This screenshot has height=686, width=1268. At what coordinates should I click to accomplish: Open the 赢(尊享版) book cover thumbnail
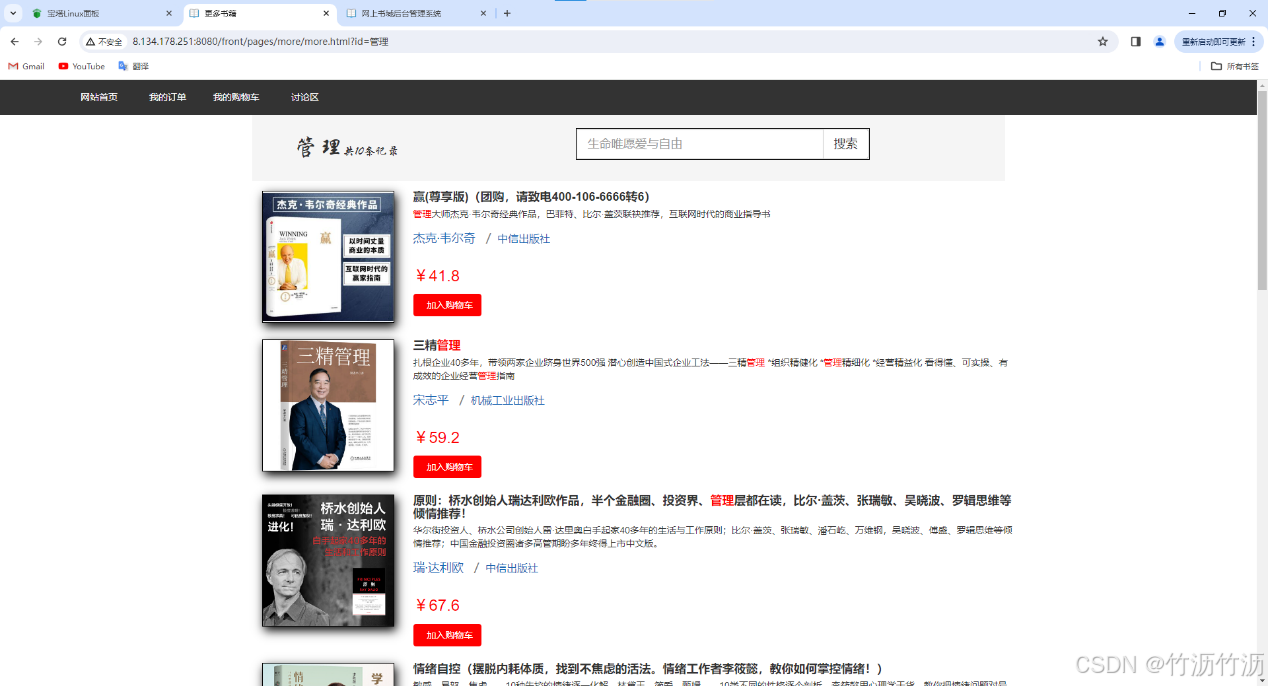point(328,257)
